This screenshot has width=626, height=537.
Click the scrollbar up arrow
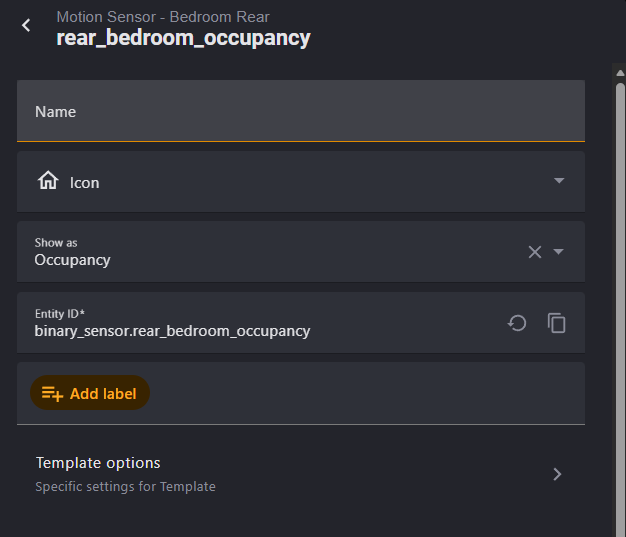coord(620,71)
